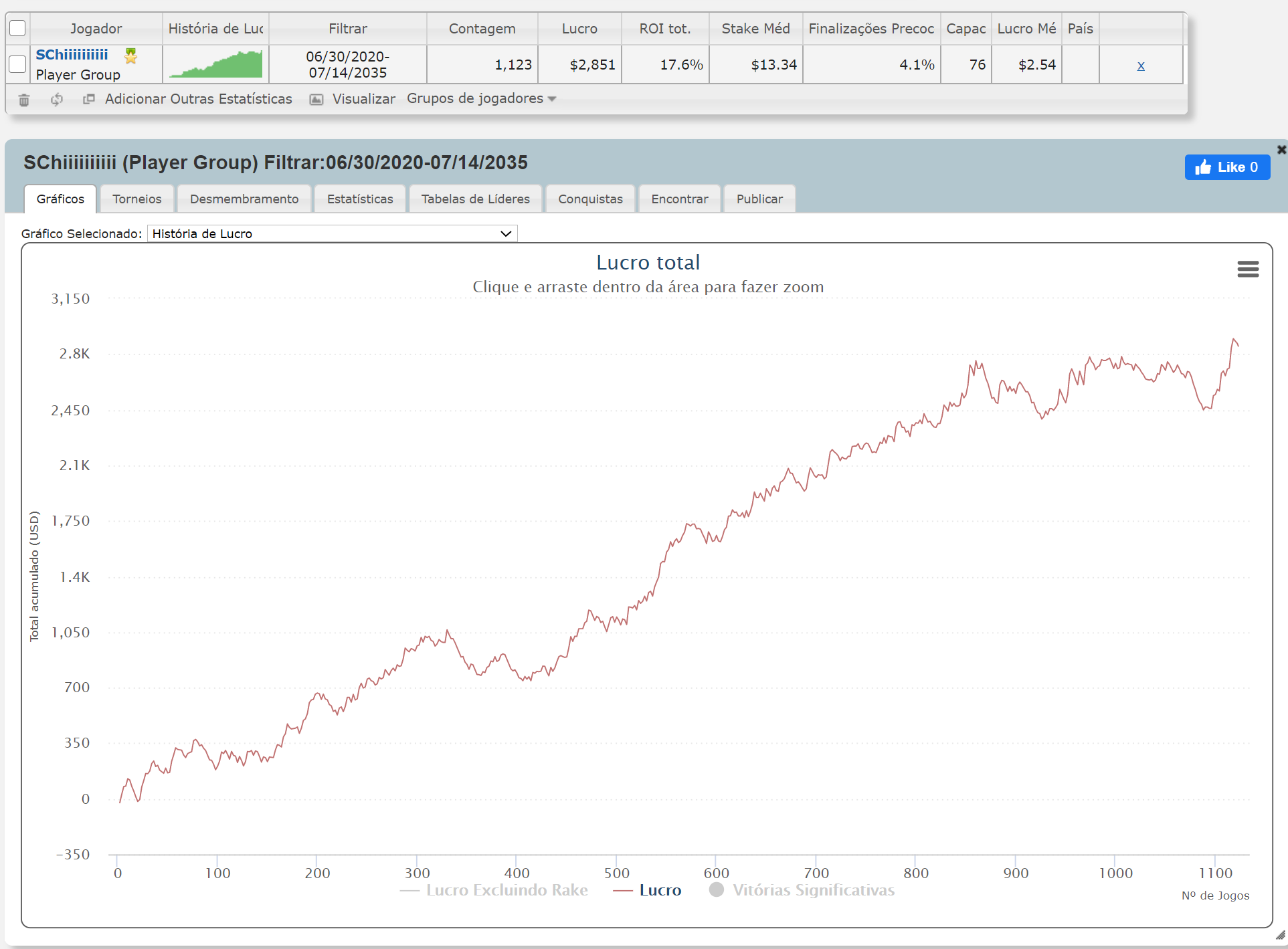Open the Torneios tab

(137, 199)
